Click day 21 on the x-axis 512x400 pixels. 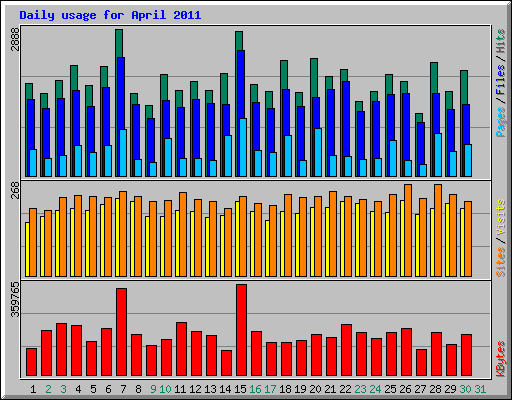point(330,389)
